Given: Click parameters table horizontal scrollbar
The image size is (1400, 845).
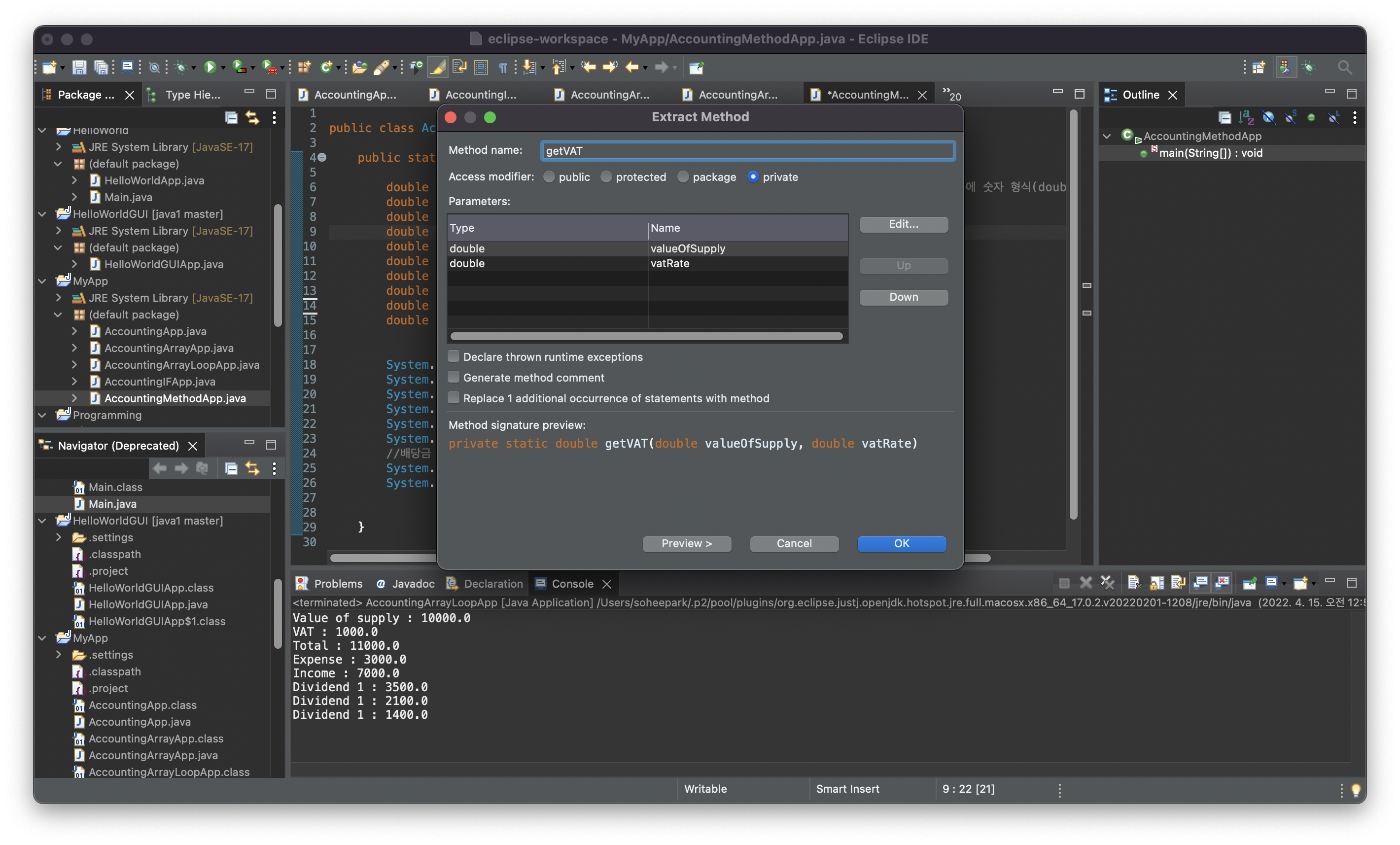Looking at the screenshot, I should (646, 336).
